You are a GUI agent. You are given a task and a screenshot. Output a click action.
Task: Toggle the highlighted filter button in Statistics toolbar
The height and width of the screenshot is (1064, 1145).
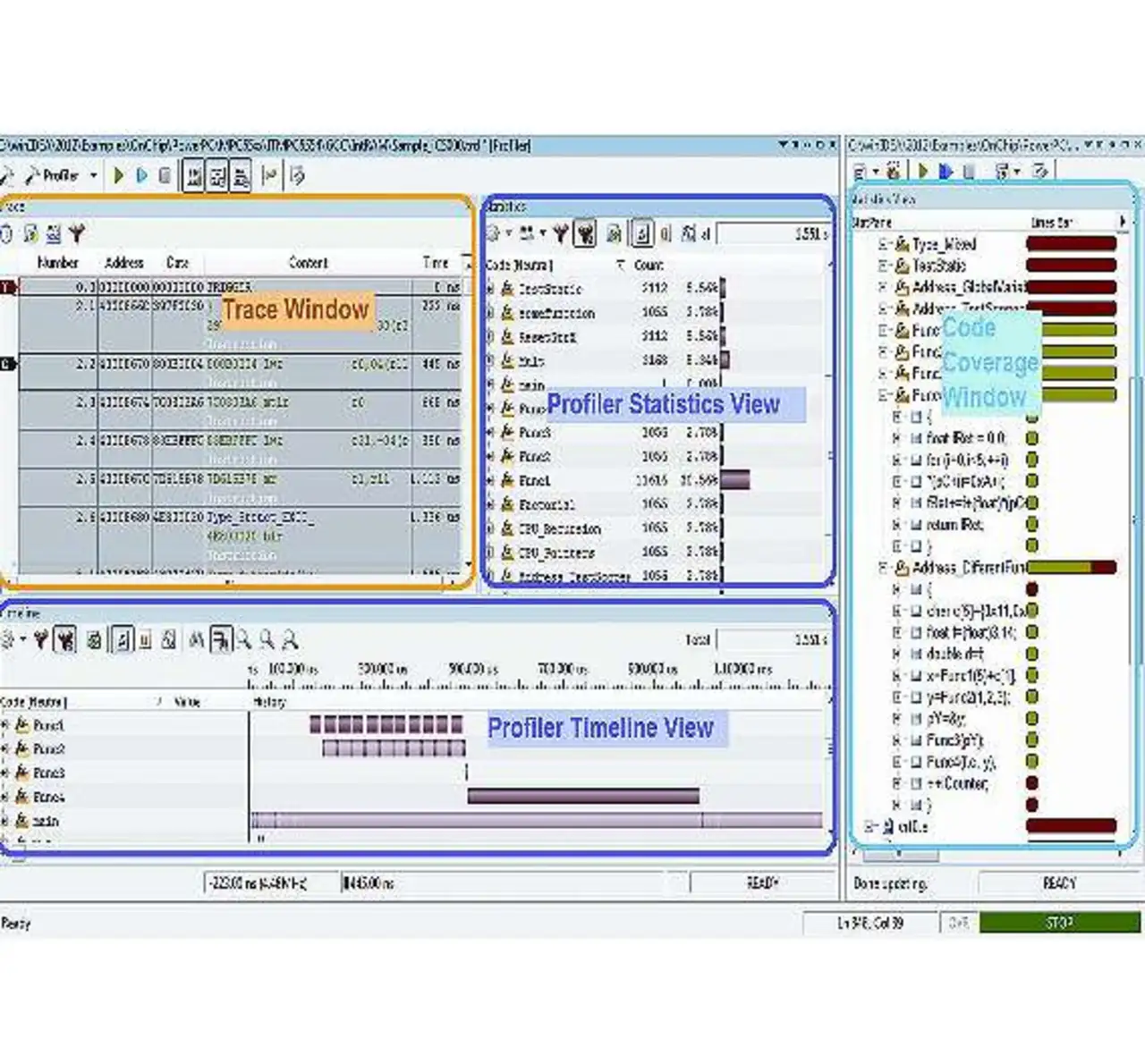585,234
